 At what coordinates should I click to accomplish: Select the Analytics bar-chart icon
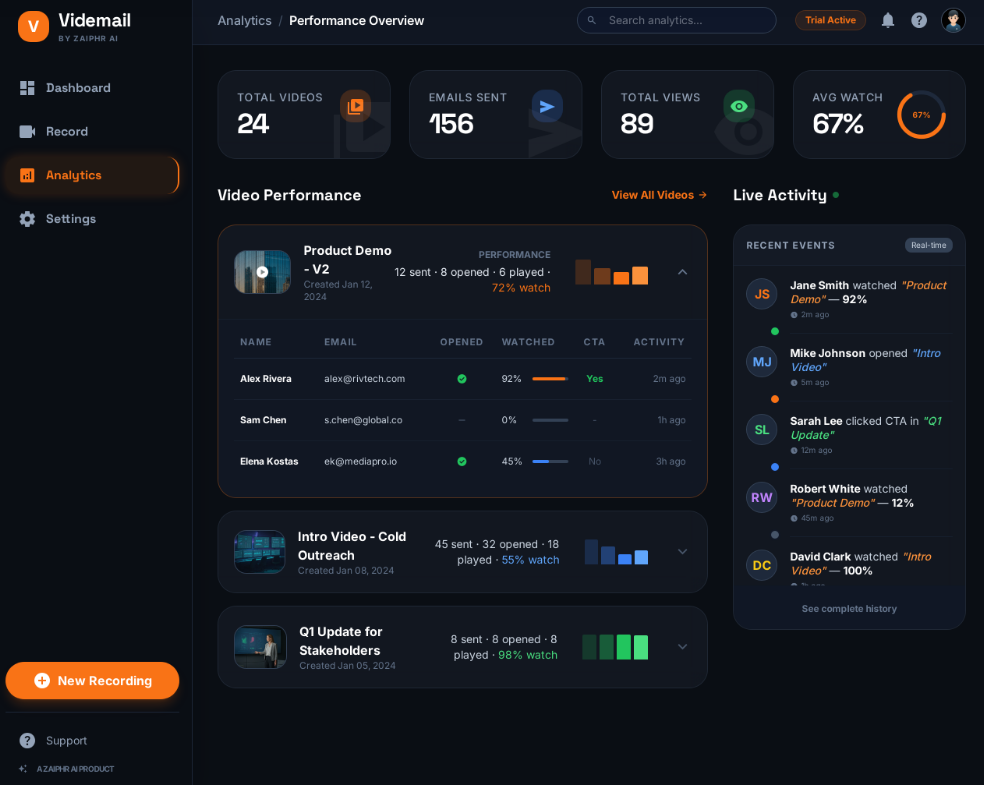[27, 175]
